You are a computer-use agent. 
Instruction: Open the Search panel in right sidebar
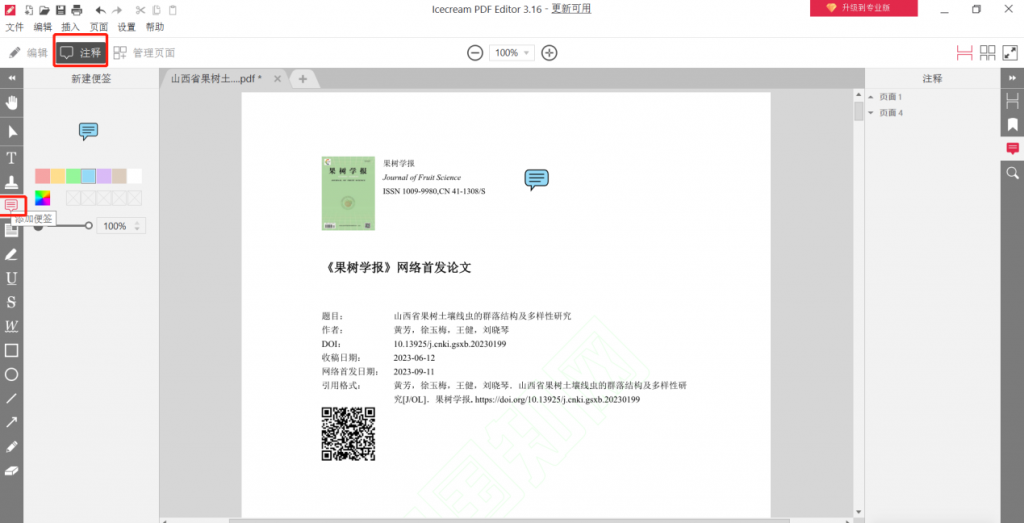[1012, 173]
